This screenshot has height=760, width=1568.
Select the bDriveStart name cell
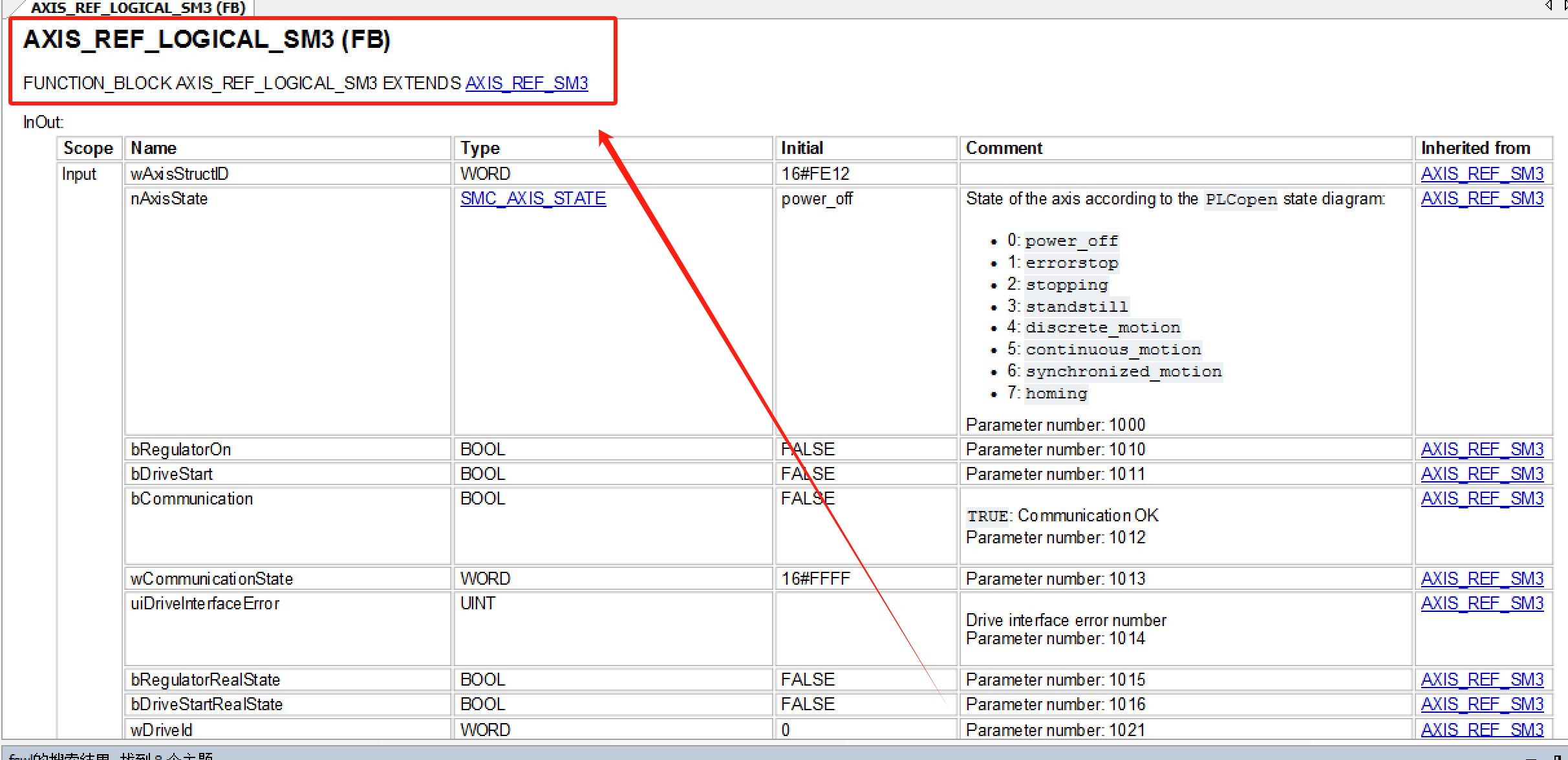pos(287,474)
